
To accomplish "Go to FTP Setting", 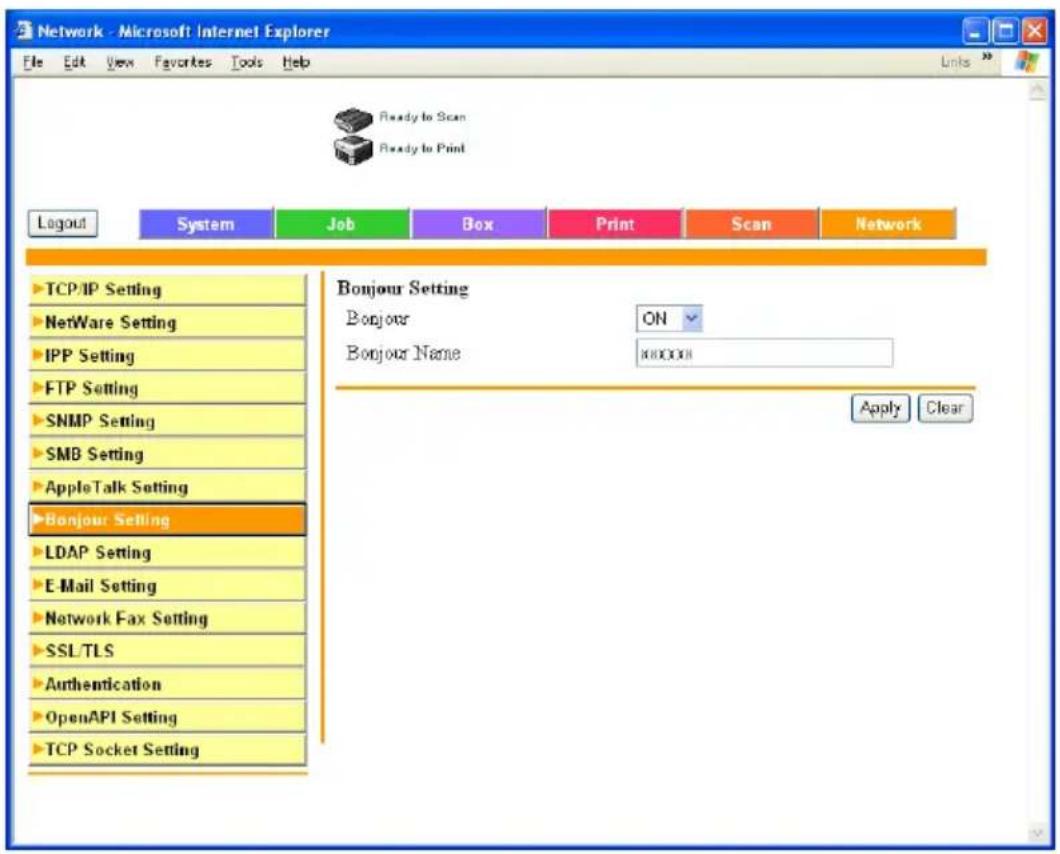I will click(x=167, y=388).
